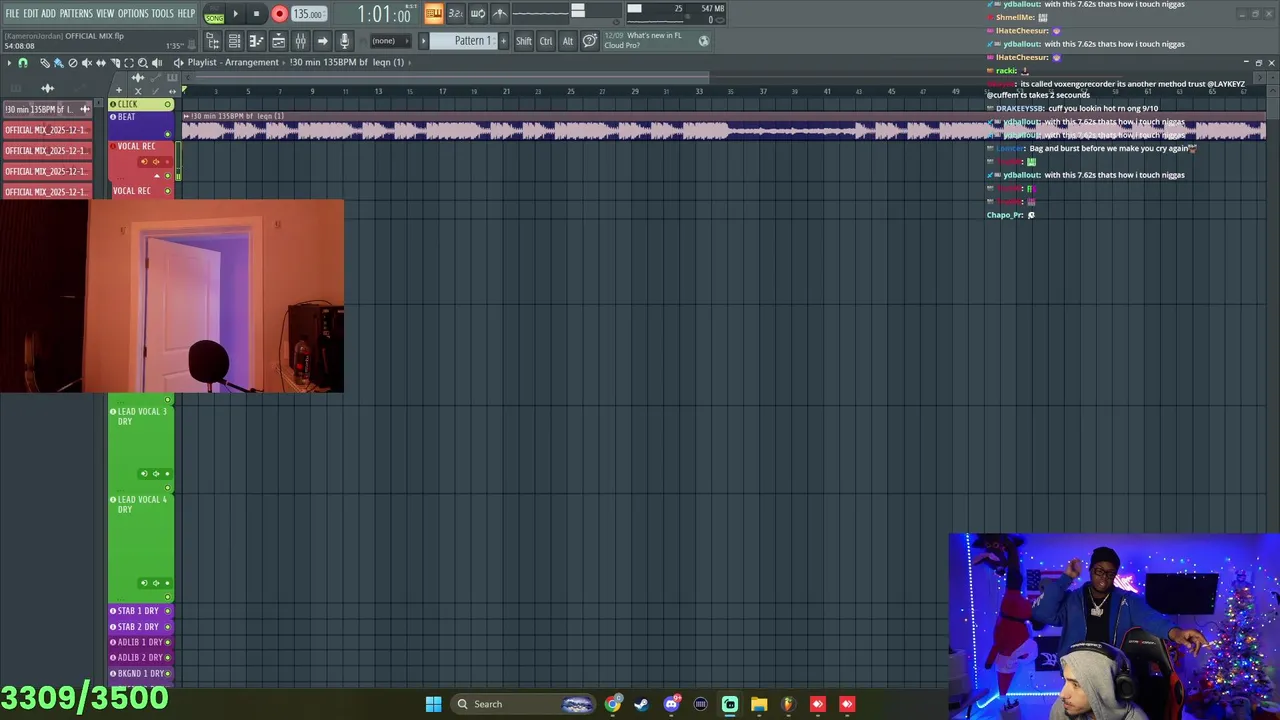Open the Windows Start menu

click(x=433, y=704)
